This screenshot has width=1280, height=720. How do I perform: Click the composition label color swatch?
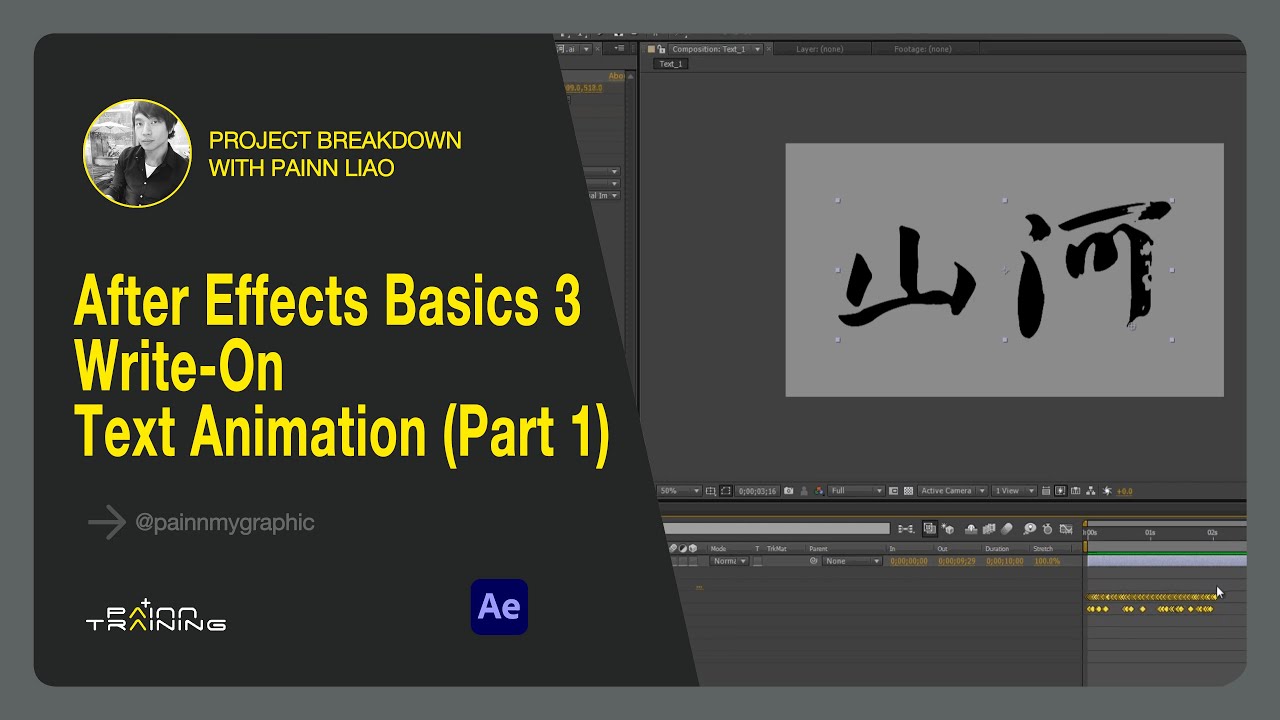click(651, 49)
